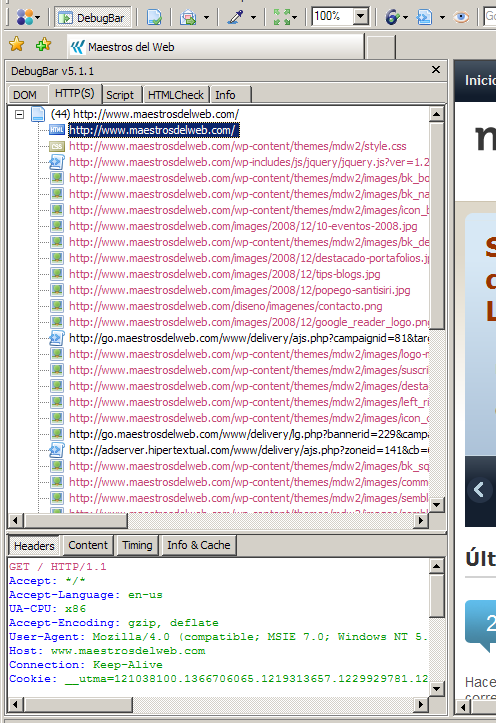
Task: Open the Headers details tab
Action: [34, 546]
